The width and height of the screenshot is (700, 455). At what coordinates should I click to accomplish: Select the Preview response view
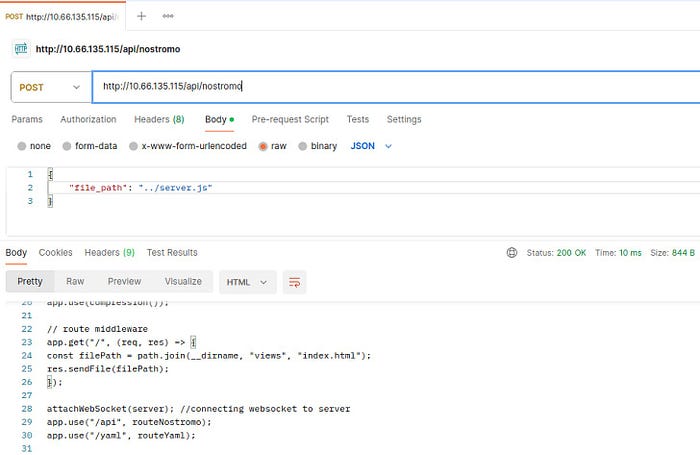click(124, 282)
